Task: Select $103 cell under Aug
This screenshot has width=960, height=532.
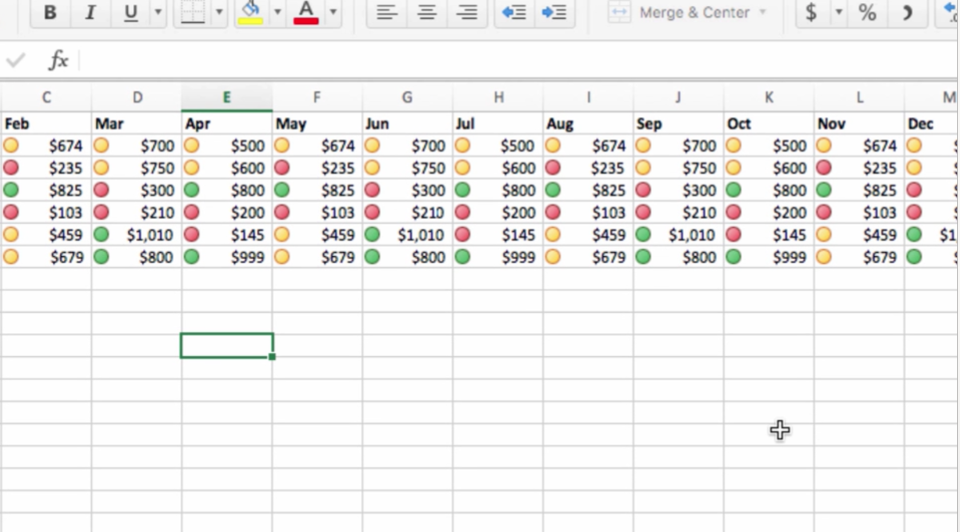Action: pos(588,212)
